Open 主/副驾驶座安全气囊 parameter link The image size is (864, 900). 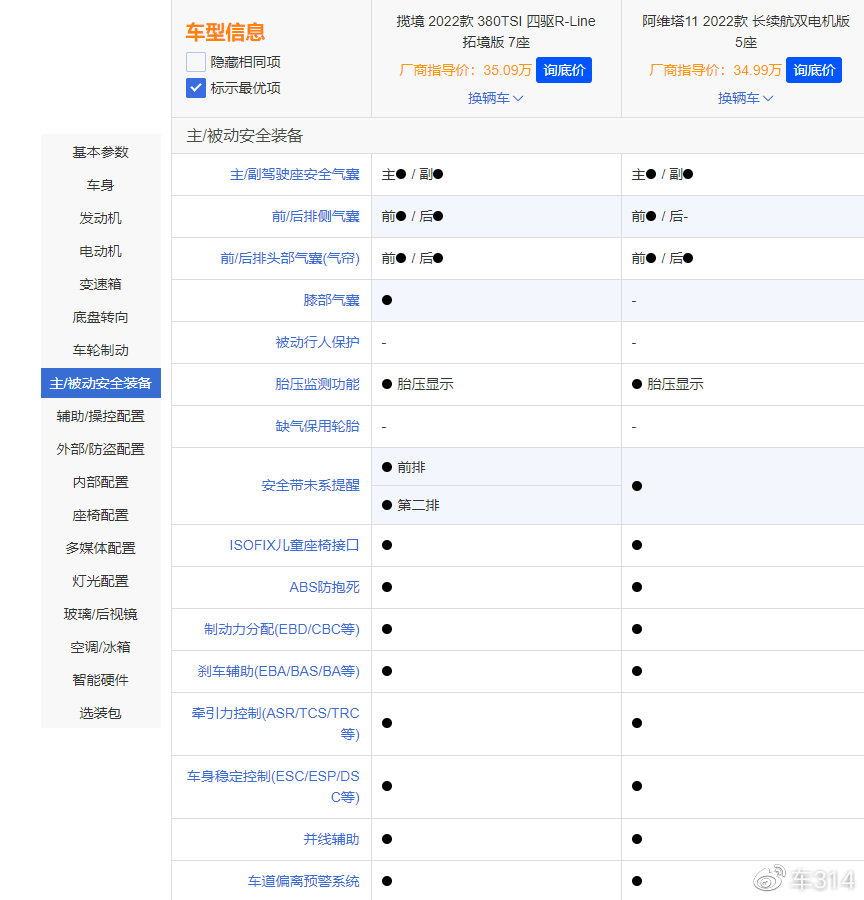pos(295,174)
